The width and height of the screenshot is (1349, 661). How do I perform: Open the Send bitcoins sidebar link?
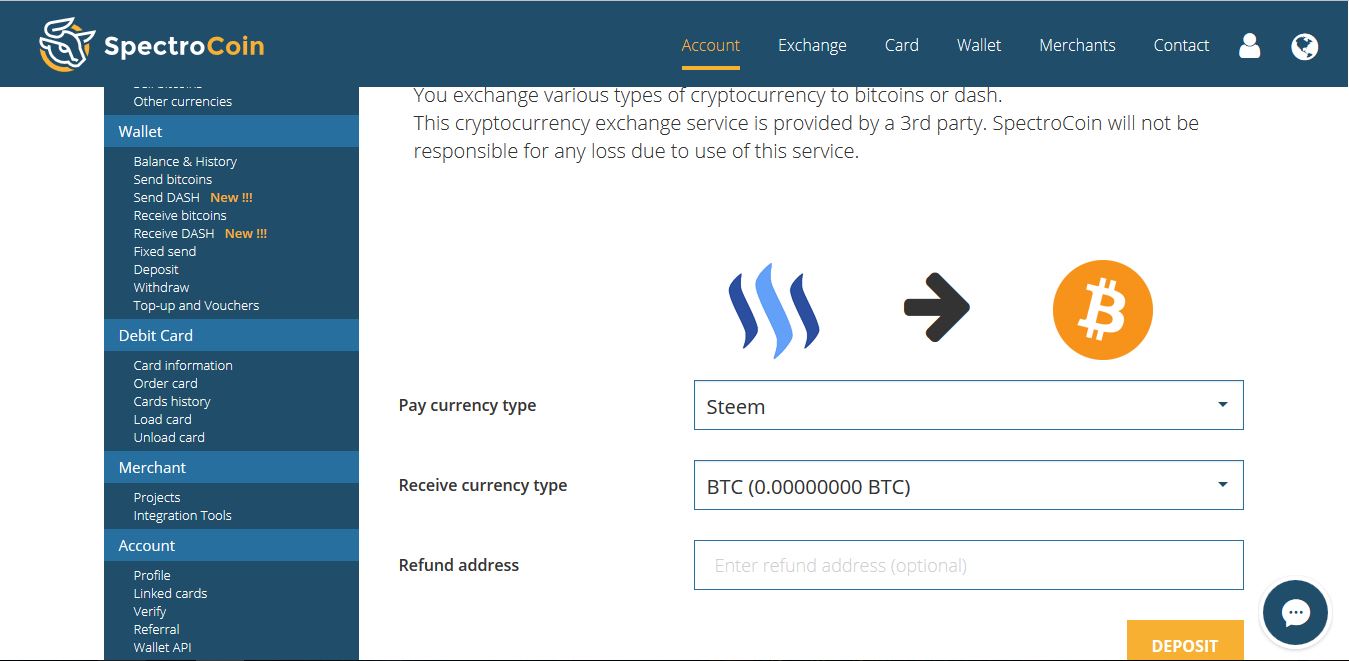[x=173, y=179]
